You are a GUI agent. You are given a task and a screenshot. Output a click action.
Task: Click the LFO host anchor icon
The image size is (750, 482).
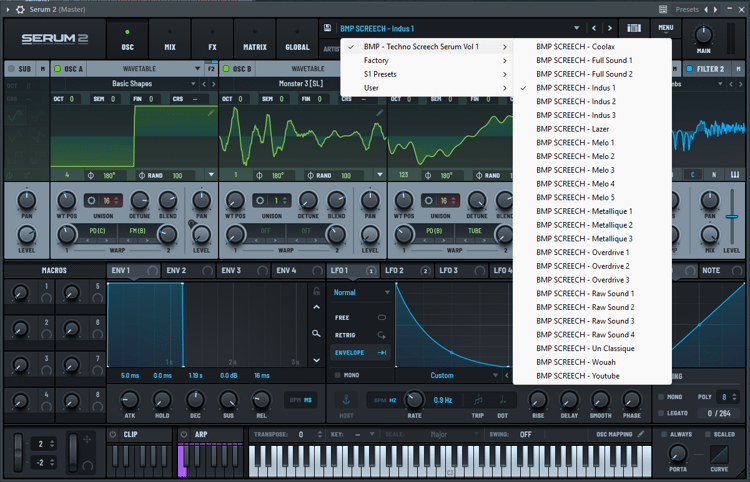346,399
